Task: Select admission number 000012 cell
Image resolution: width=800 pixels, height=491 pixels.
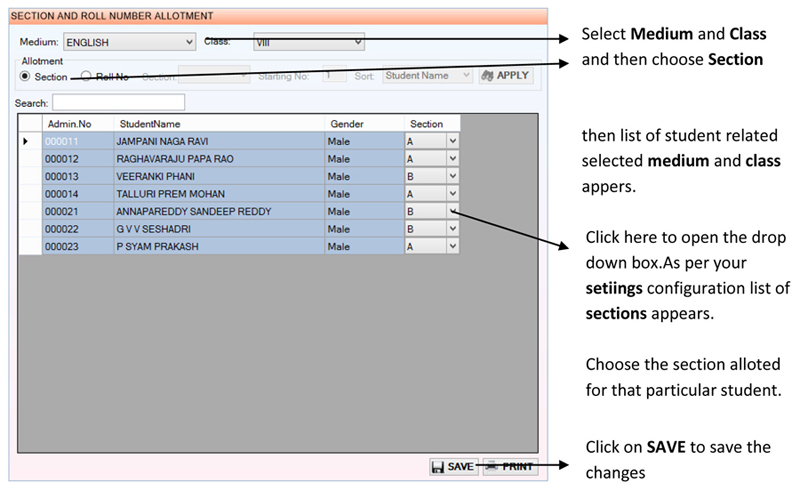Action: coord(78,159)
